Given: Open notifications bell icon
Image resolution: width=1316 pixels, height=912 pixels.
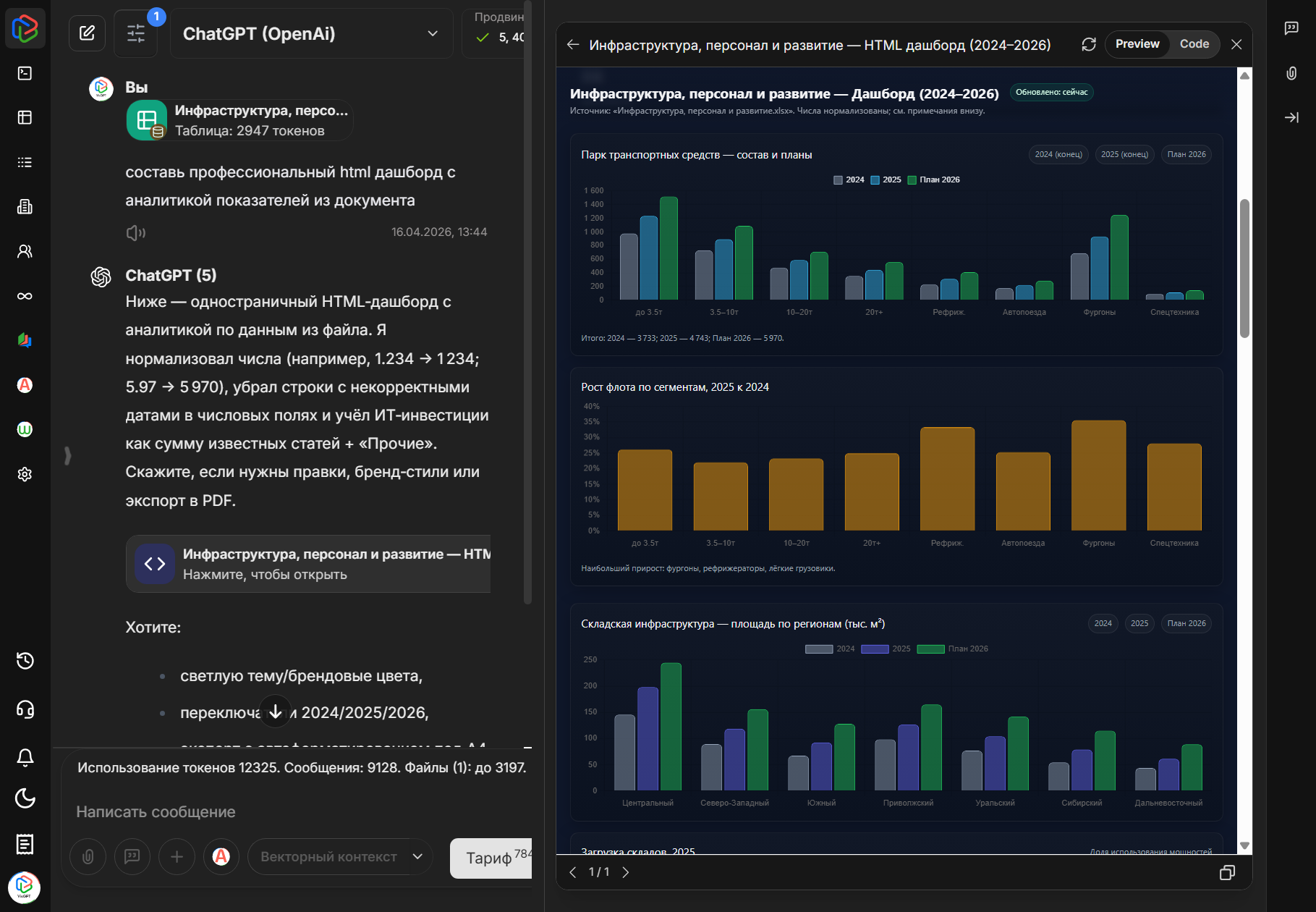Looking at the screenshot, I should 25,757.
